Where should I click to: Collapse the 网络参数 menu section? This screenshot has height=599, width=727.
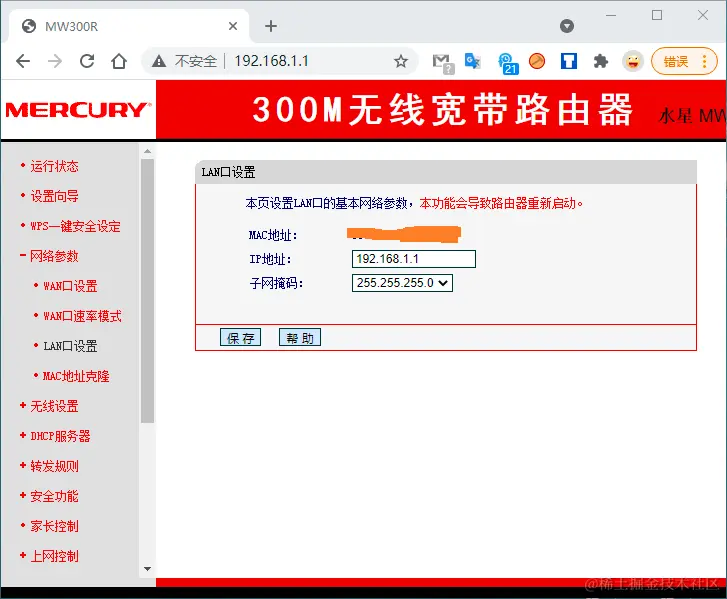pyautogui.click(x=54, y=256)
